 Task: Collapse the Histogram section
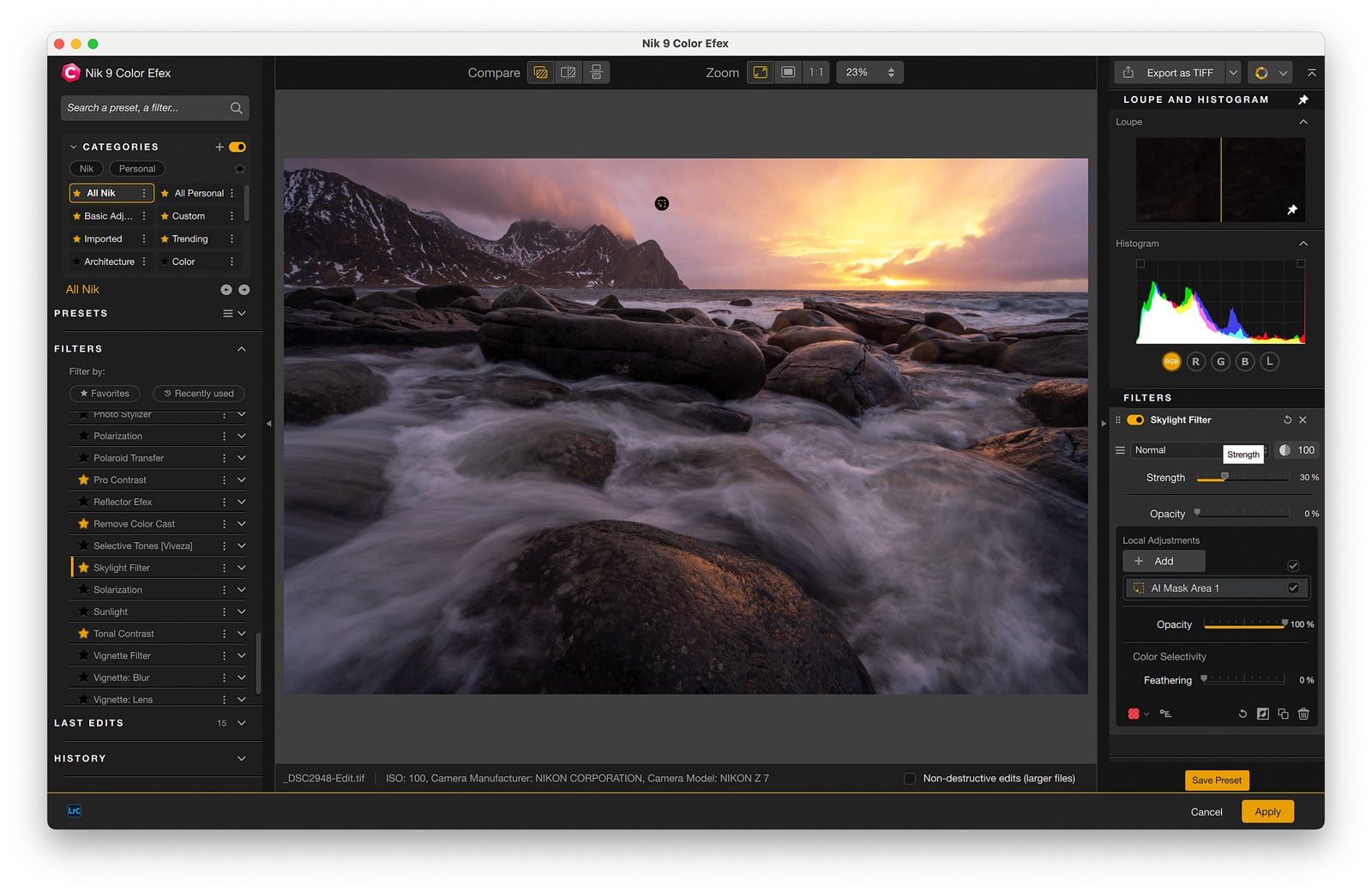1303,244
